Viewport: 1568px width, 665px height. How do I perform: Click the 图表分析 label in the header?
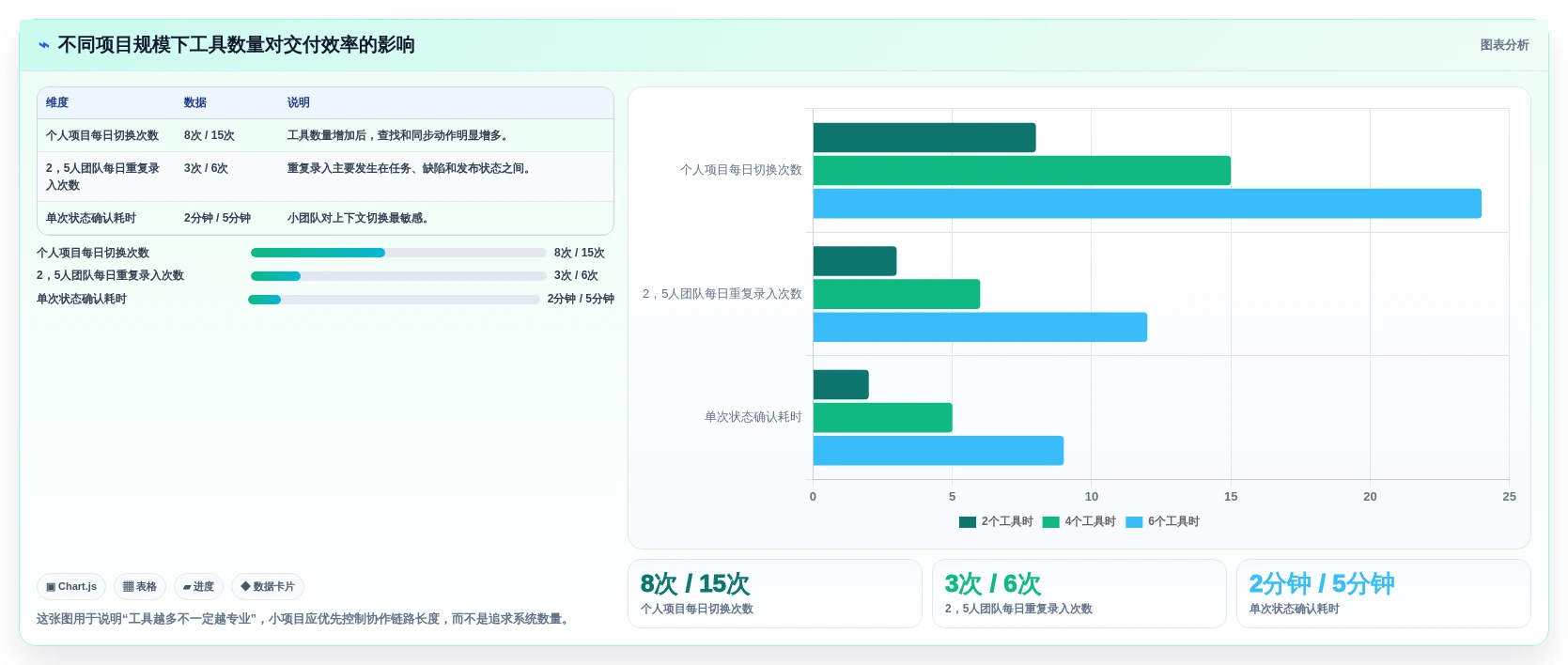click(1504, 45)
